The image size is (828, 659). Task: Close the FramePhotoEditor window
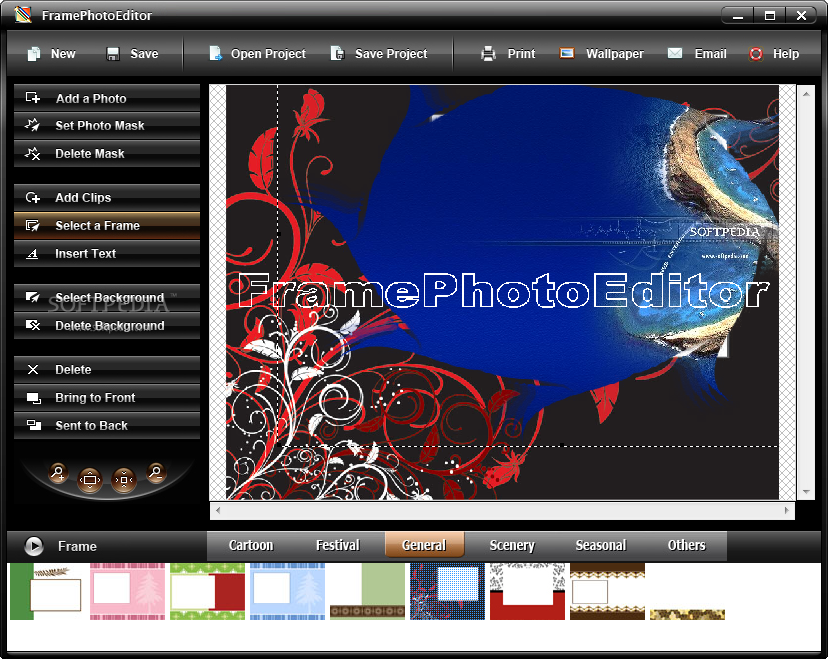point(802,16)
